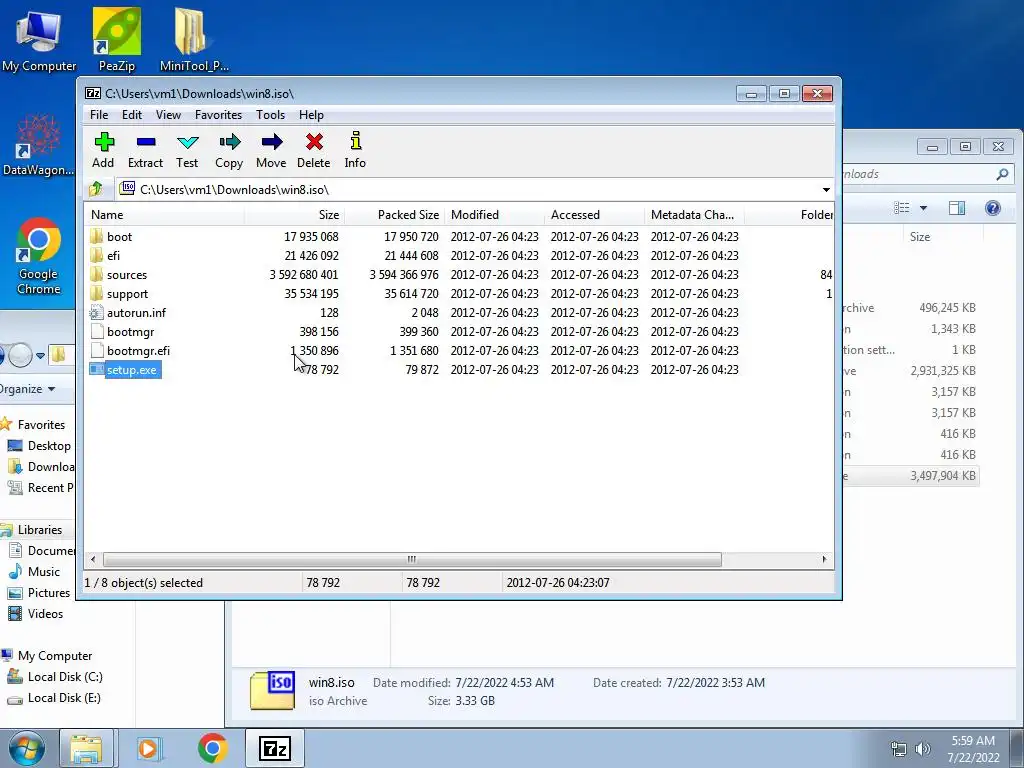Click the horizontal scrollbar thumb
1024x768 pixels.
412,560
